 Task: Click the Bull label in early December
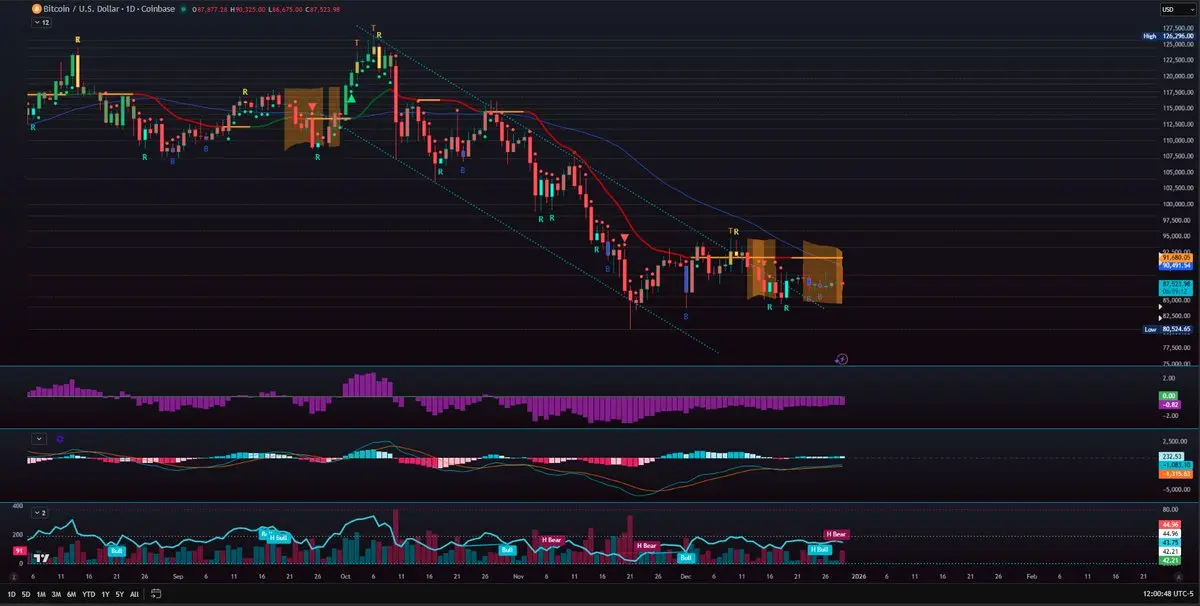686,557
